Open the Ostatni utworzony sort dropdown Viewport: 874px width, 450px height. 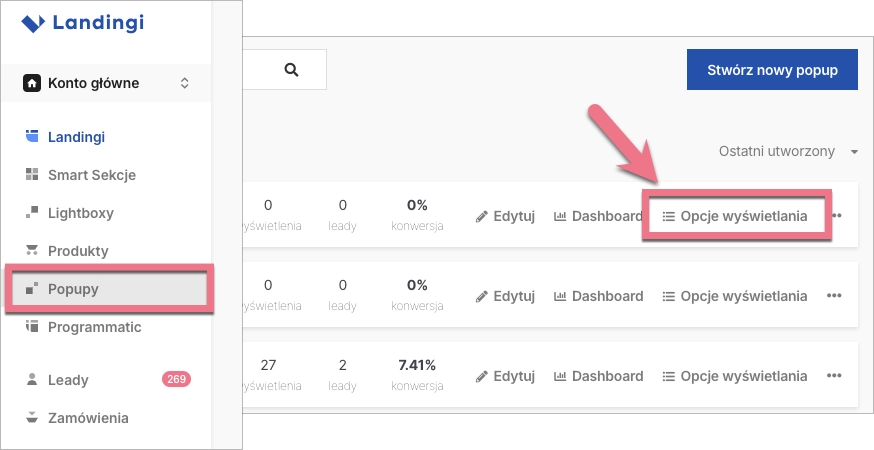point(788,151)
